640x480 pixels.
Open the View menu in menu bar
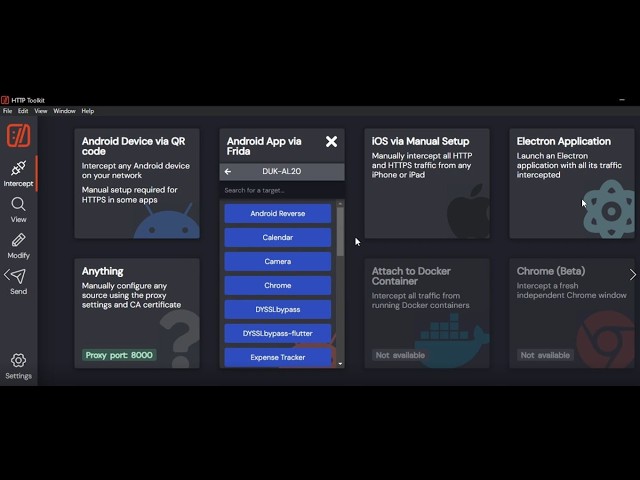41,111
